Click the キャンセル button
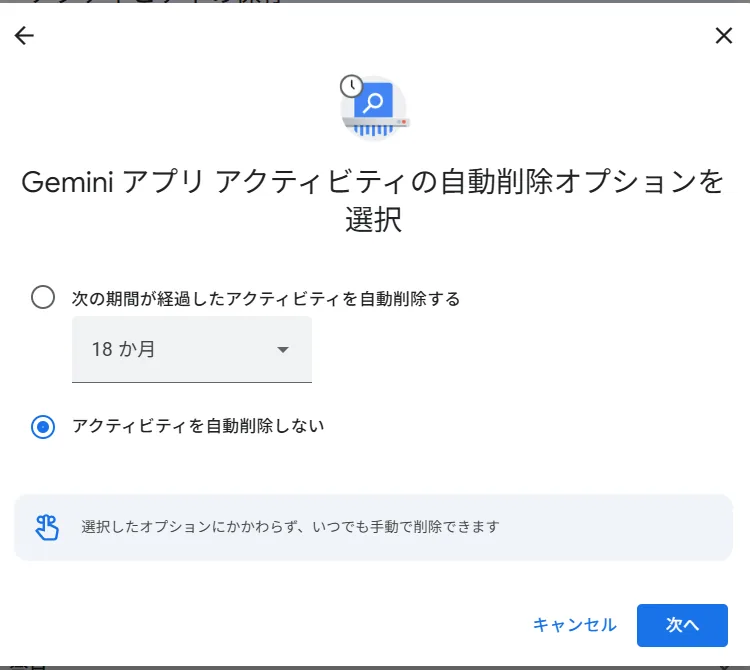 (574, 625)
